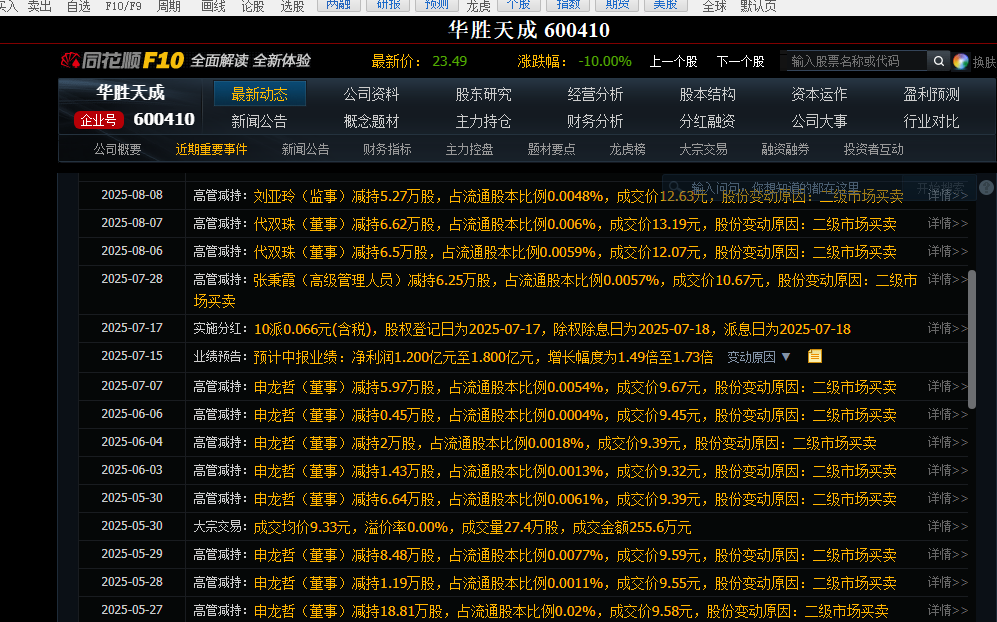The image size is (997, 622).
Task: Open the 新闻公告 main navigation tab
Action: point(259,121)
